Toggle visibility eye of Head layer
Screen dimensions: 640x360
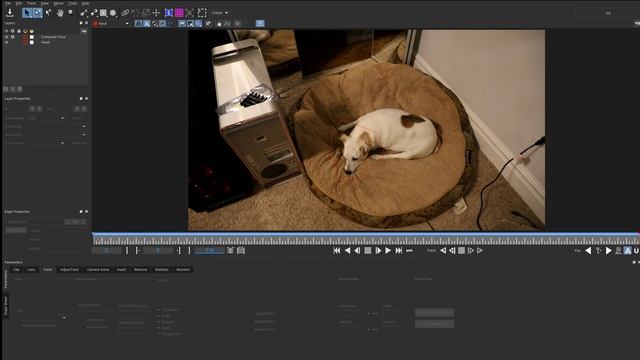click(x=6, y=42)
